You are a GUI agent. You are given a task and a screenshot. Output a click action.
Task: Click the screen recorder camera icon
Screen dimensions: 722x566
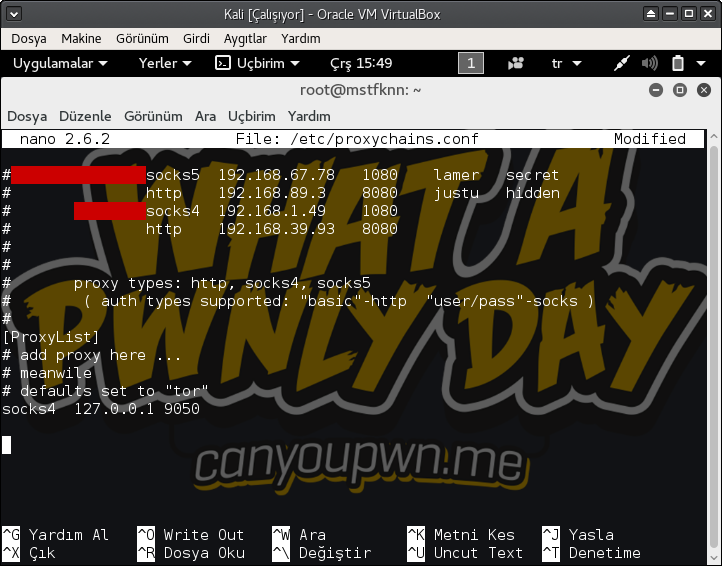click(x=516, y=63)
